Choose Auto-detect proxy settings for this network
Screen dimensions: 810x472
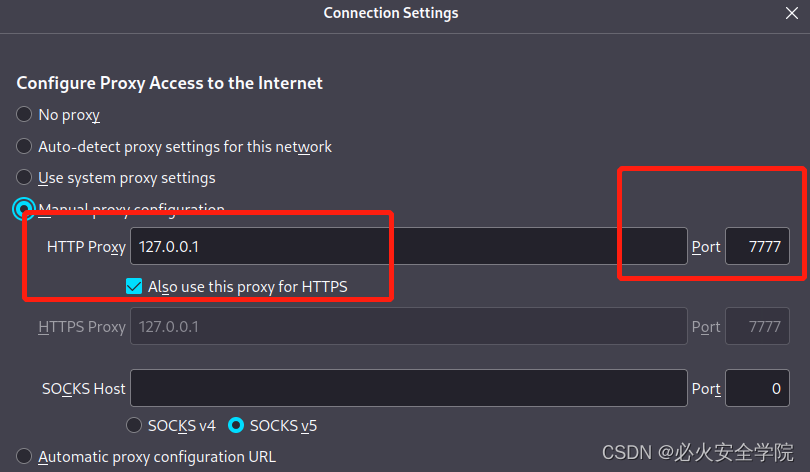coord(25,146)
